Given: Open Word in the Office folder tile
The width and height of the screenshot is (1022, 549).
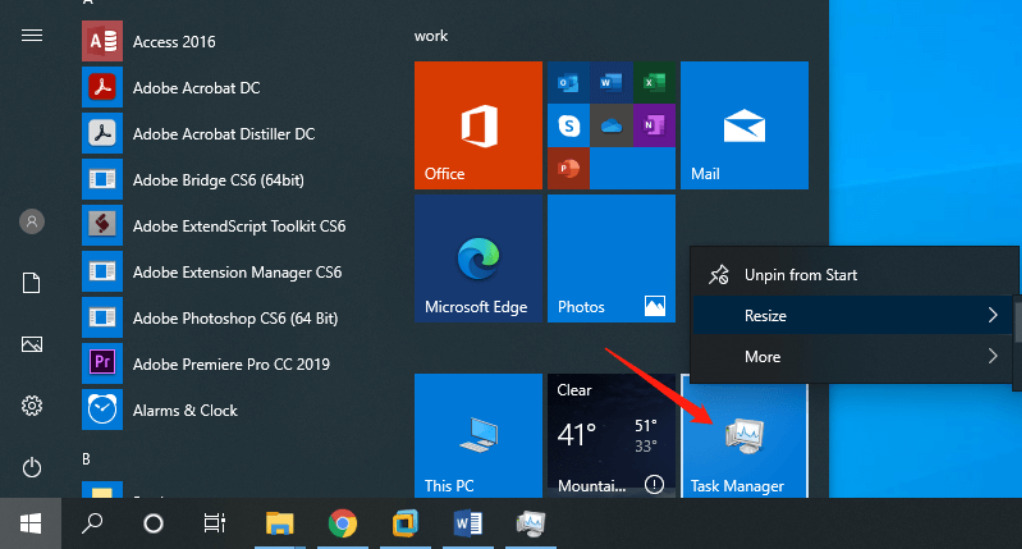Looking at the screenshot, I should [x=611, y=83].
